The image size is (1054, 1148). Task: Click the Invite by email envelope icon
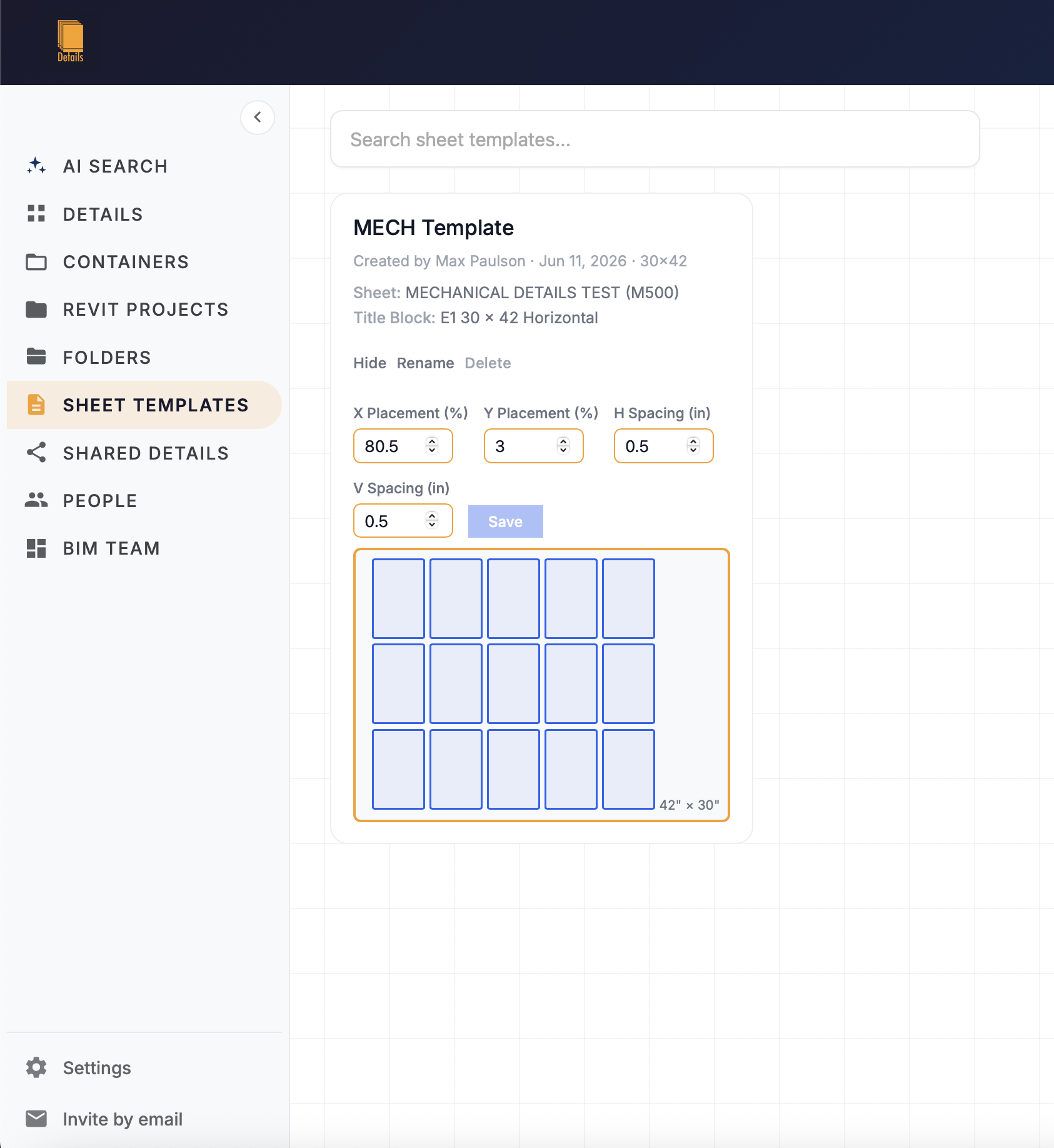point(36,1119)
